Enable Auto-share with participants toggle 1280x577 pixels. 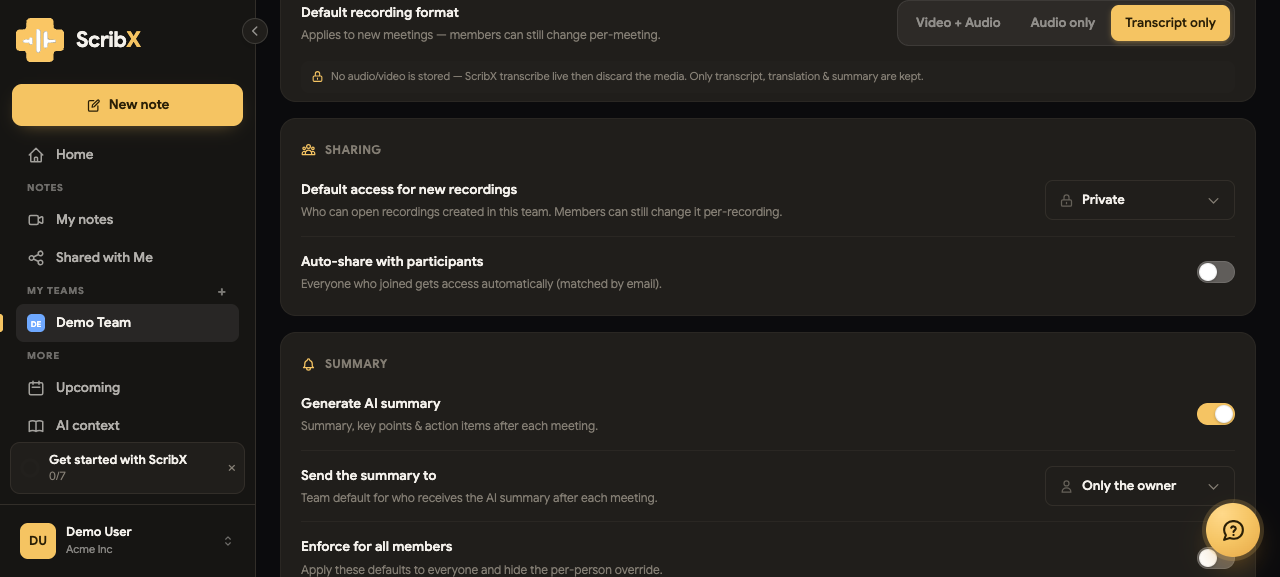[x=1216, y=272]
